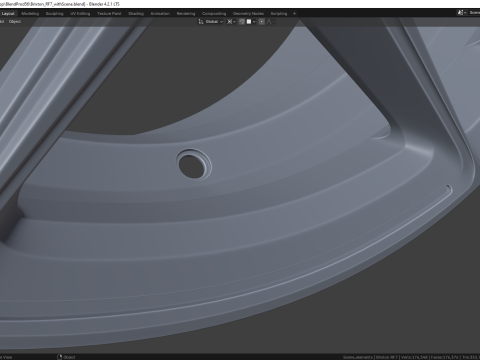480x360 pixels.
Task: Open the Object menu in viewport header
Action: 15,22
